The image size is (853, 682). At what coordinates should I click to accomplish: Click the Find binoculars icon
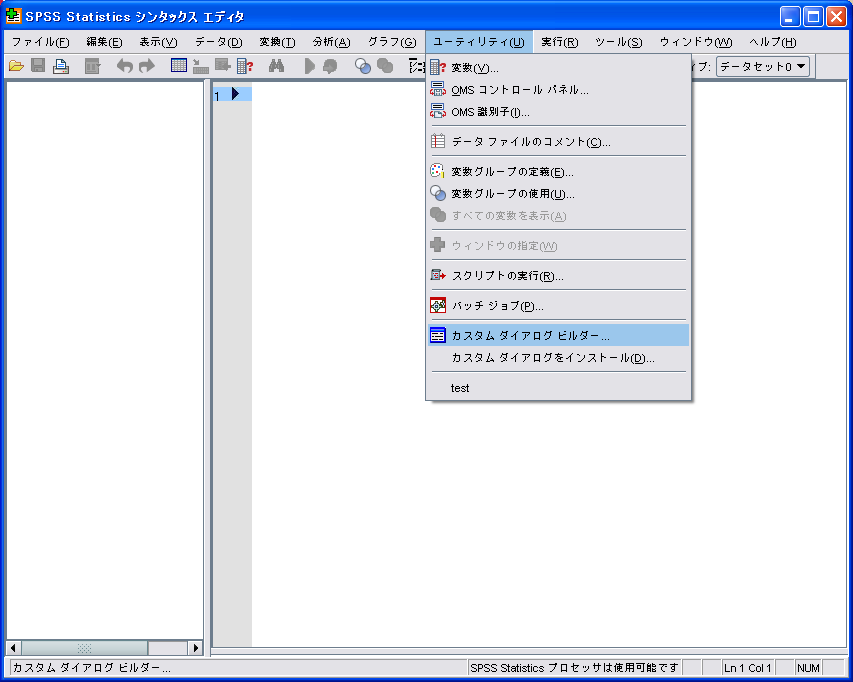coord(277,66)
